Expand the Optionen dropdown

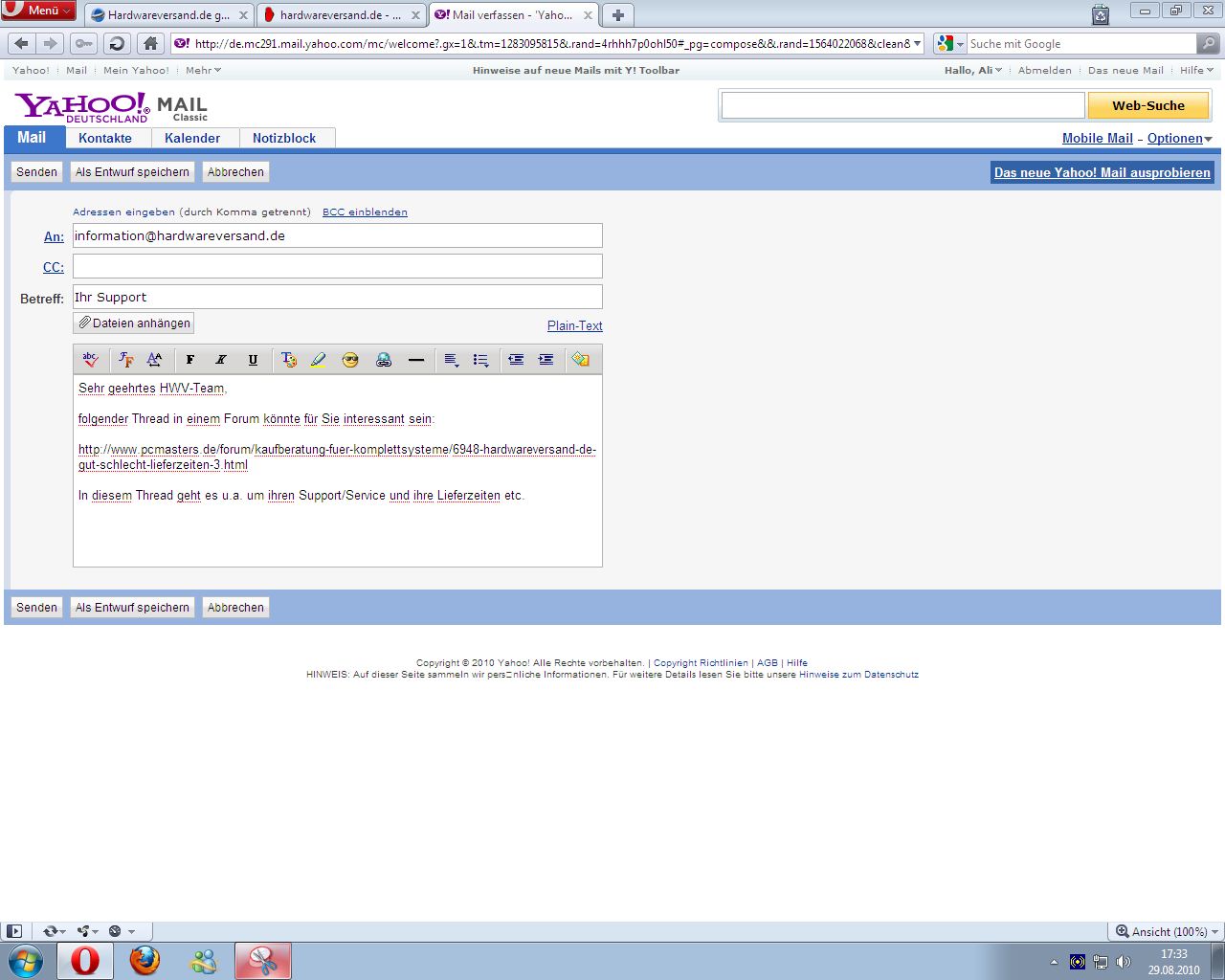click(1179, 138)
